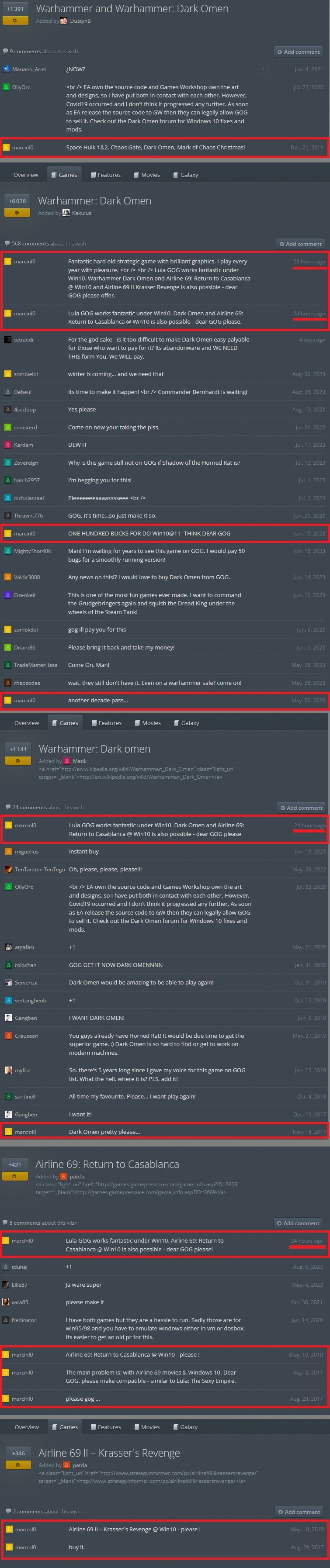The image size is (330, 1568).
Task: Open the Galaxy tab above Airline 69 II
Action: (186, 1426)
